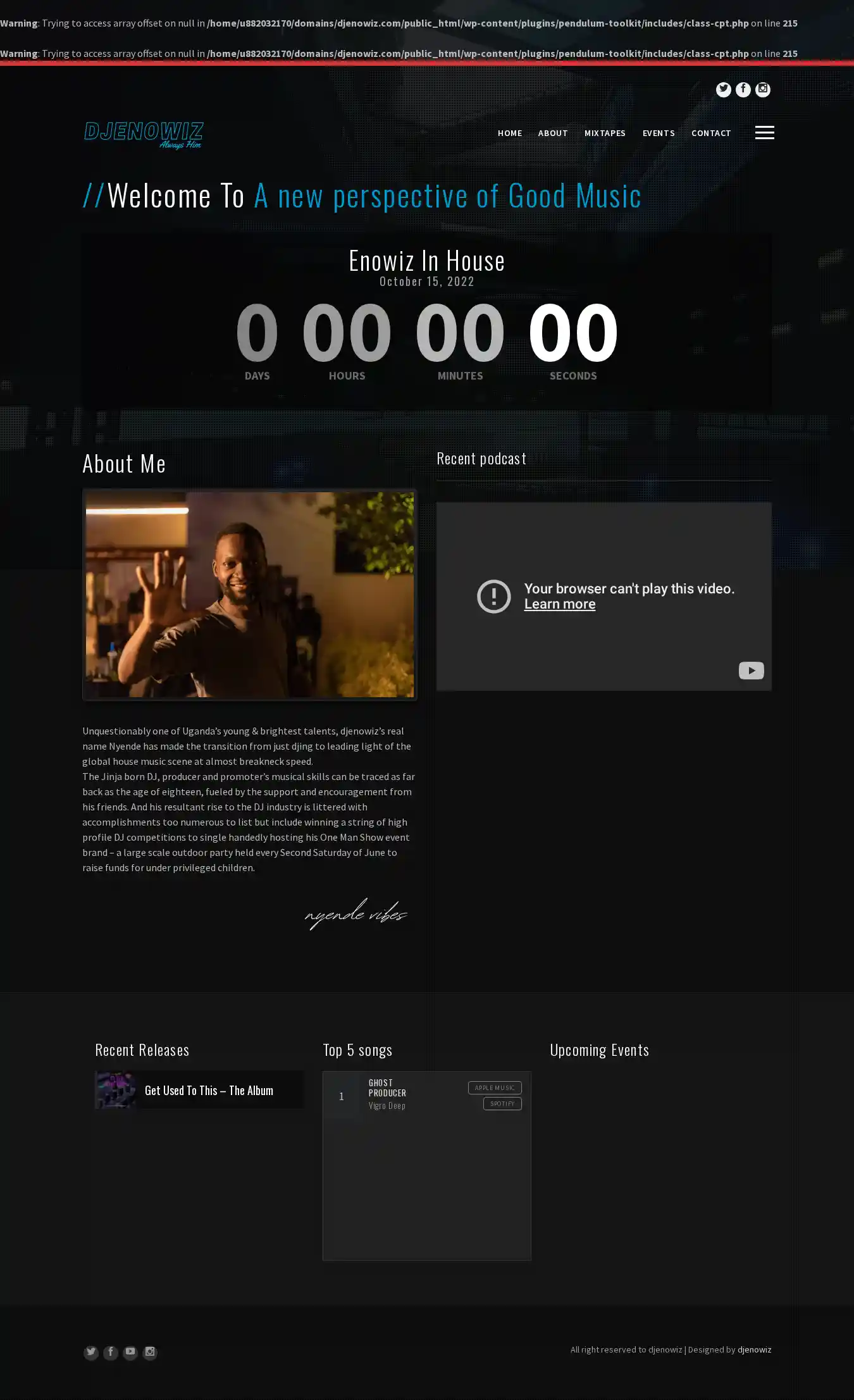The image size is (854, 1400).
Task: Open the About menu item
Action: (553, 133)
